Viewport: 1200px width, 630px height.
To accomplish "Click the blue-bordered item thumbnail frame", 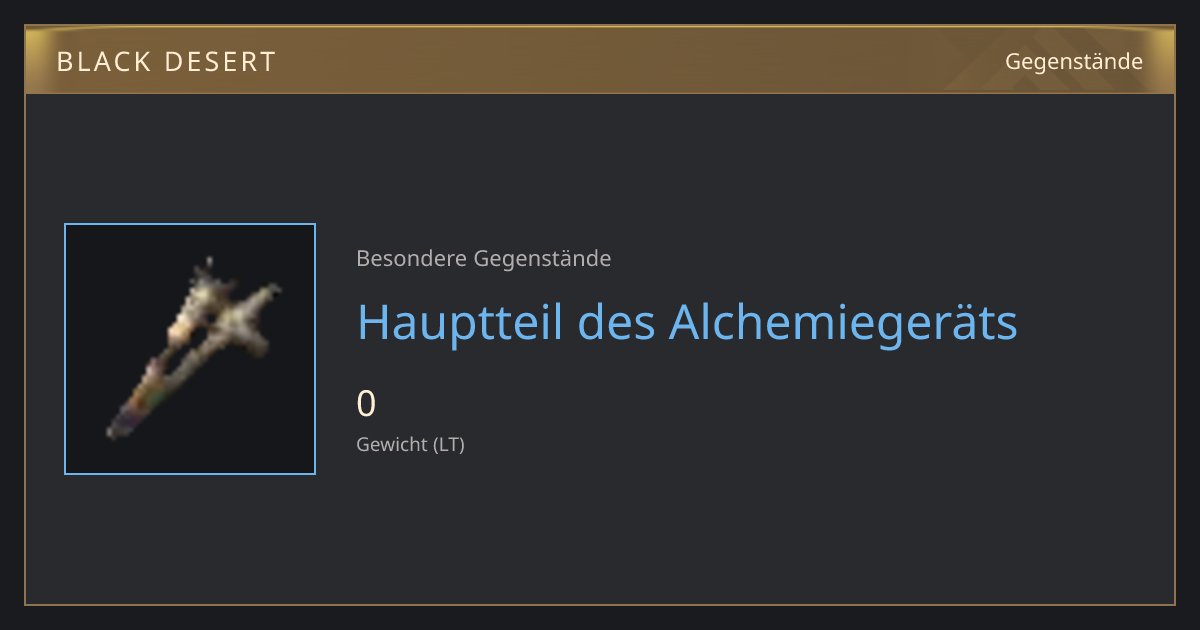I will click(190, 349).
